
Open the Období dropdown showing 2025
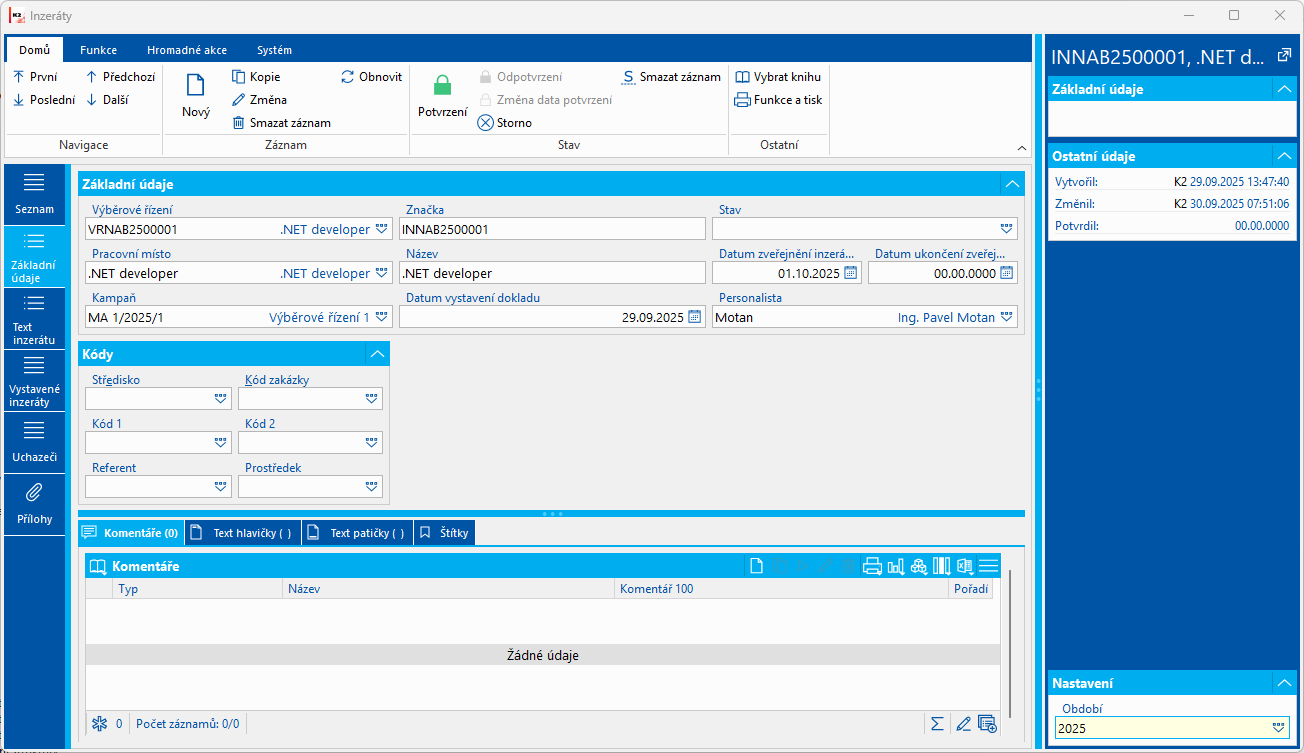point(1278,728)
